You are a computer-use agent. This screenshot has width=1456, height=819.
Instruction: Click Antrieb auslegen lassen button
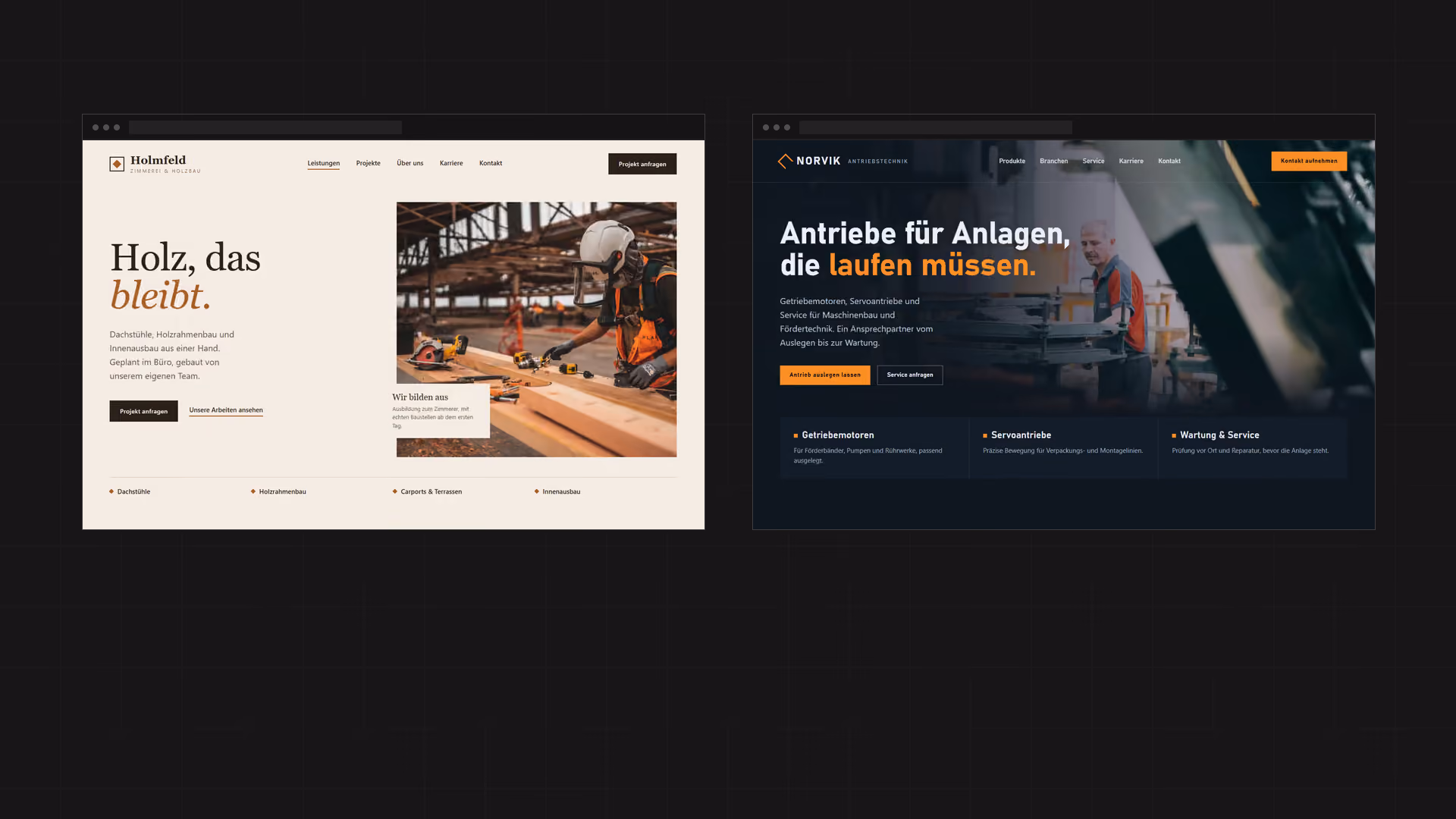(x=825, y=375)
